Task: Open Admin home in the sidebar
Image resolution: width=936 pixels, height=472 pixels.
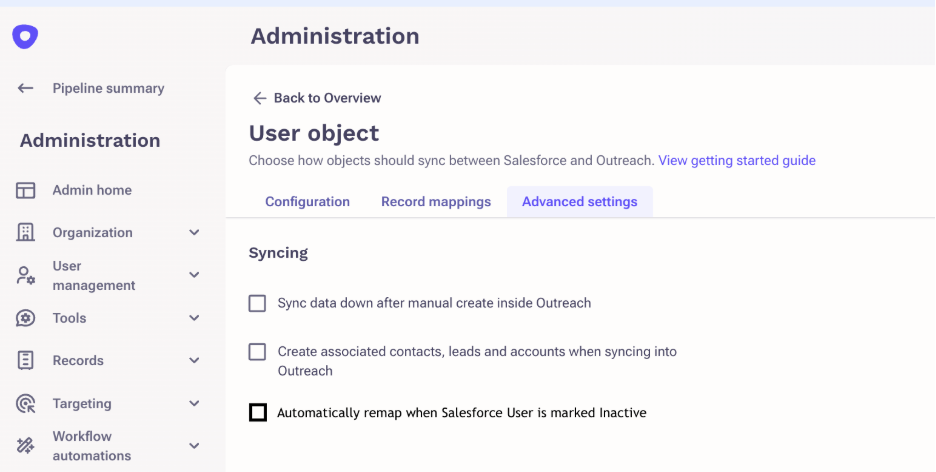Action: tap(92, 190)
